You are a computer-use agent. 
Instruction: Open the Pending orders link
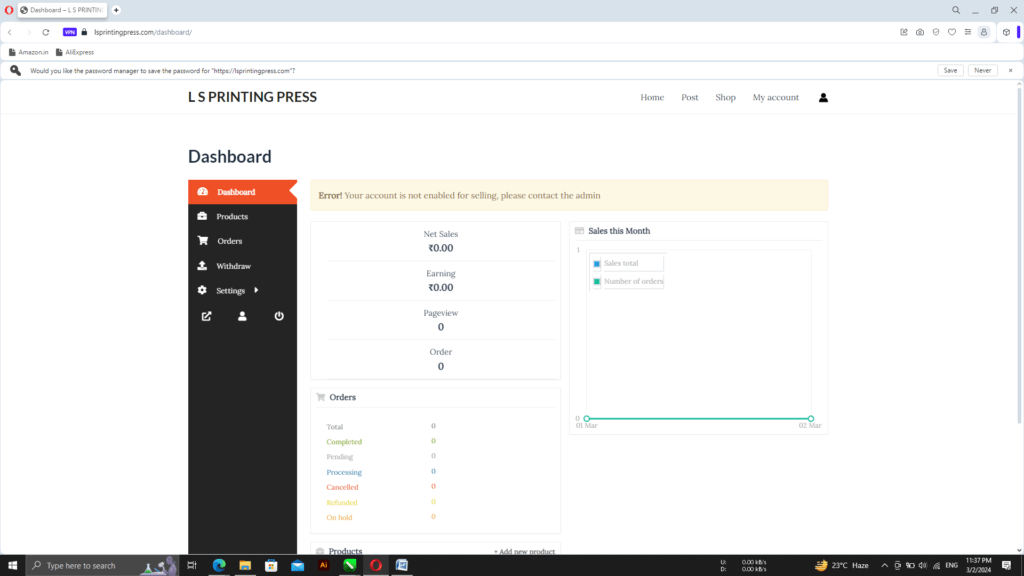tap(340, 456)
